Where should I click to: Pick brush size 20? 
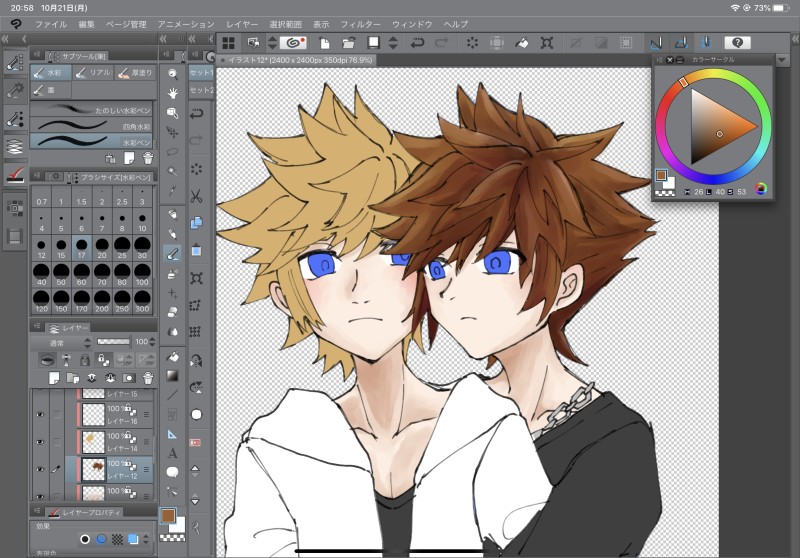click(102, 248)
